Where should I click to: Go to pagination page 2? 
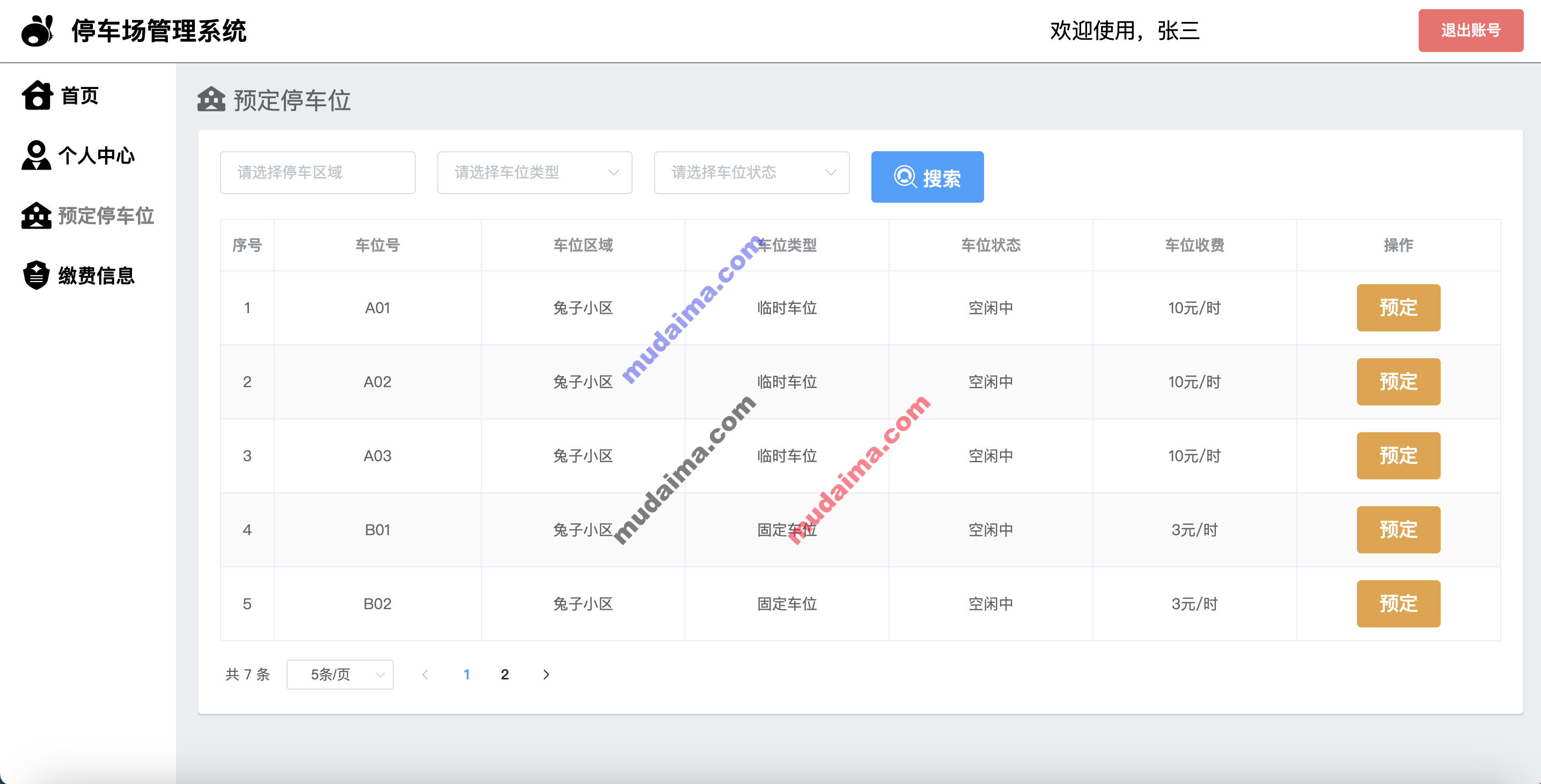[504, 675]
